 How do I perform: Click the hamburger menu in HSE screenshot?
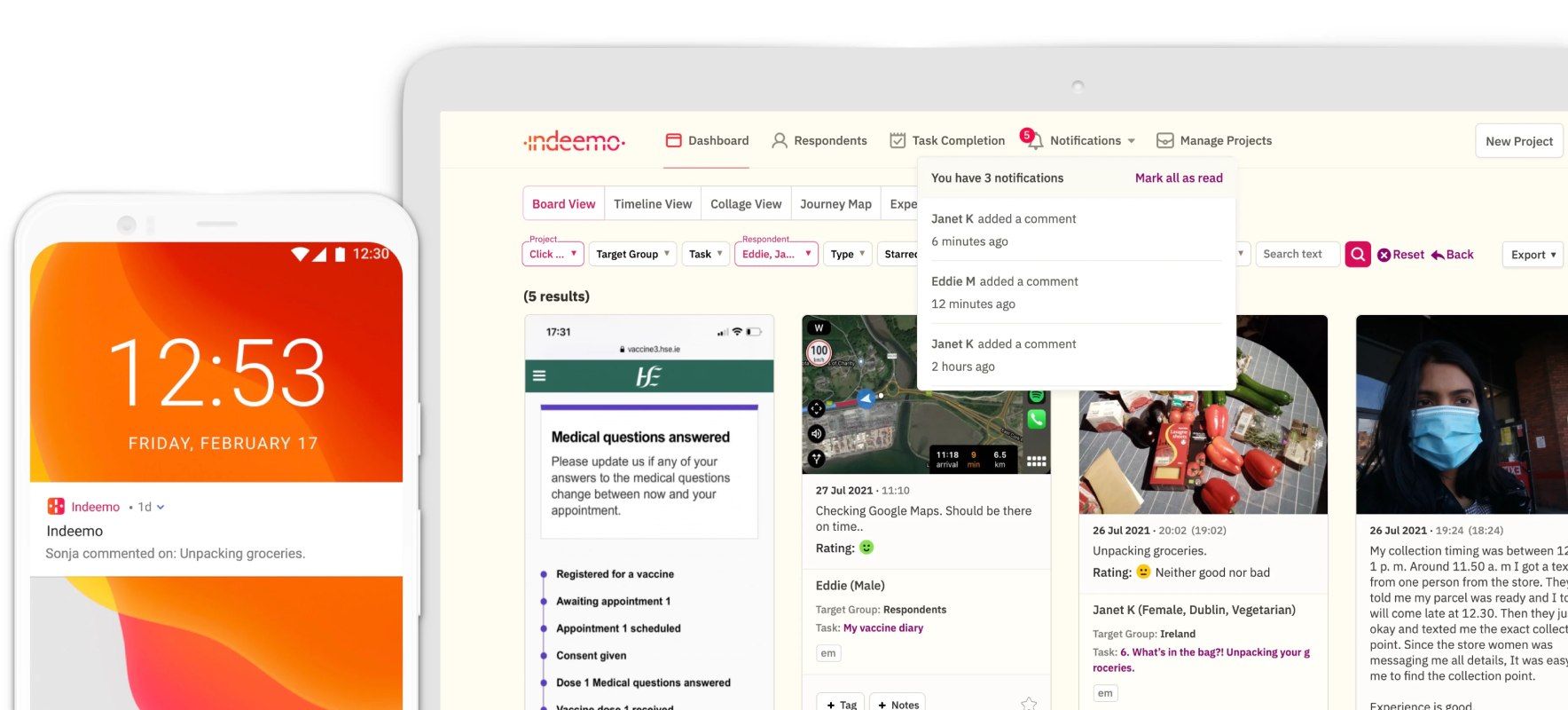tap(538, 376)
